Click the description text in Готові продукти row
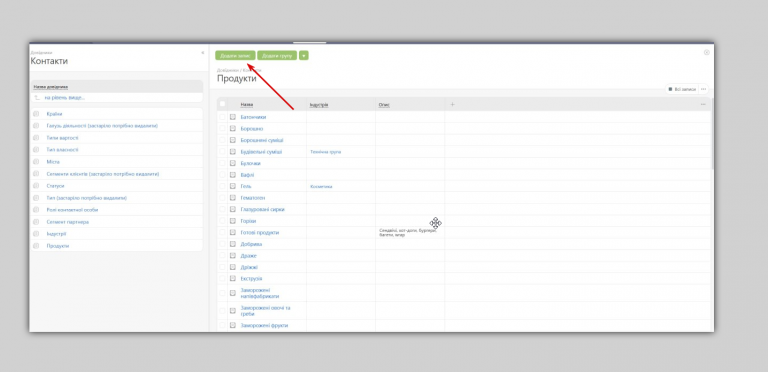 (408, 232)
